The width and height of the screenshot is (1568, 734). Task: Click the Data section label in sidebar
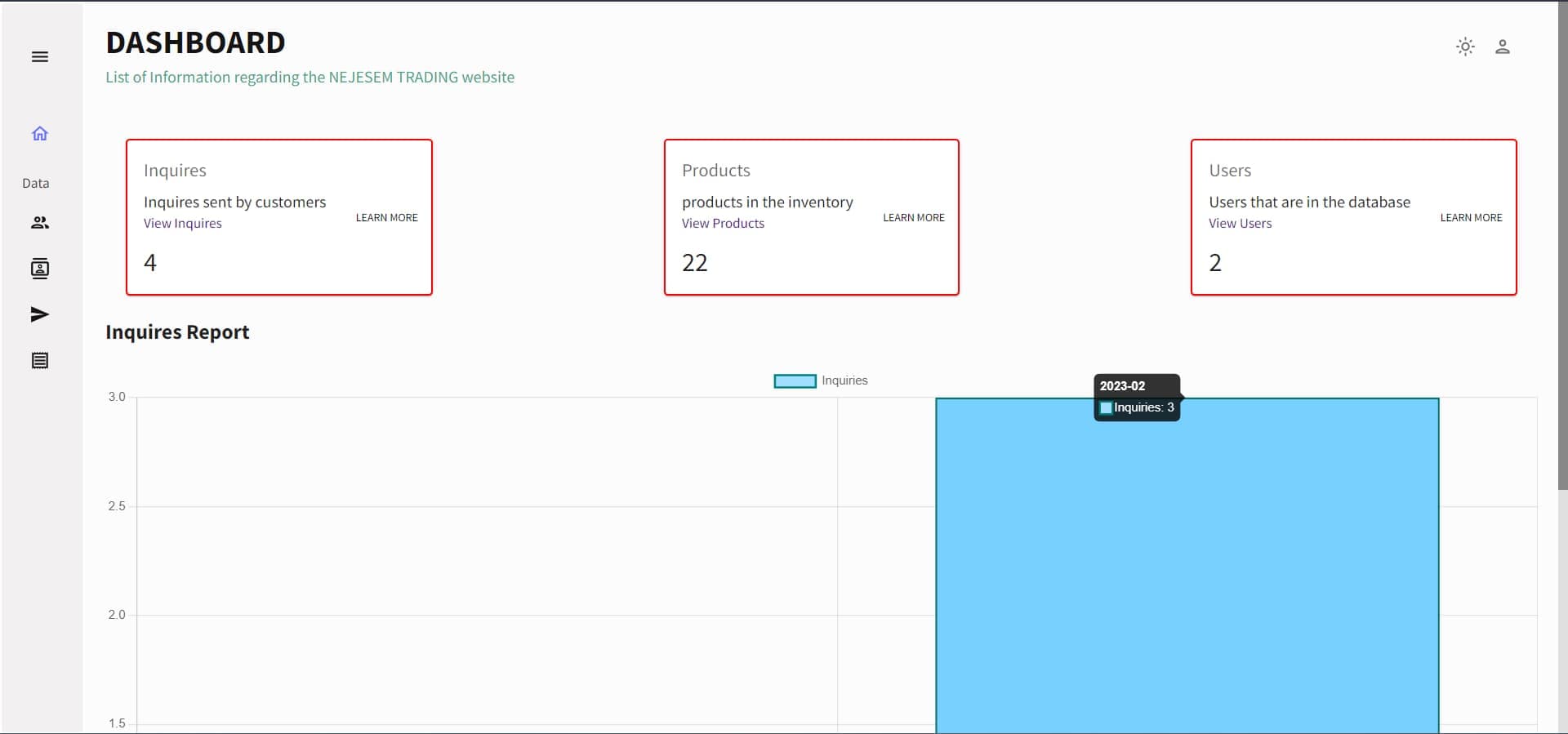click(x=35, y=184)
